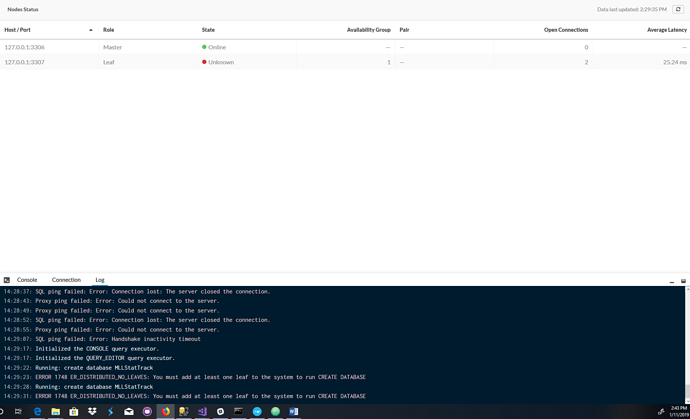Click the 14:29:22 Running create database line
Image resolution: width=690 pixels, height=419 pixels.
coord(78,368)
